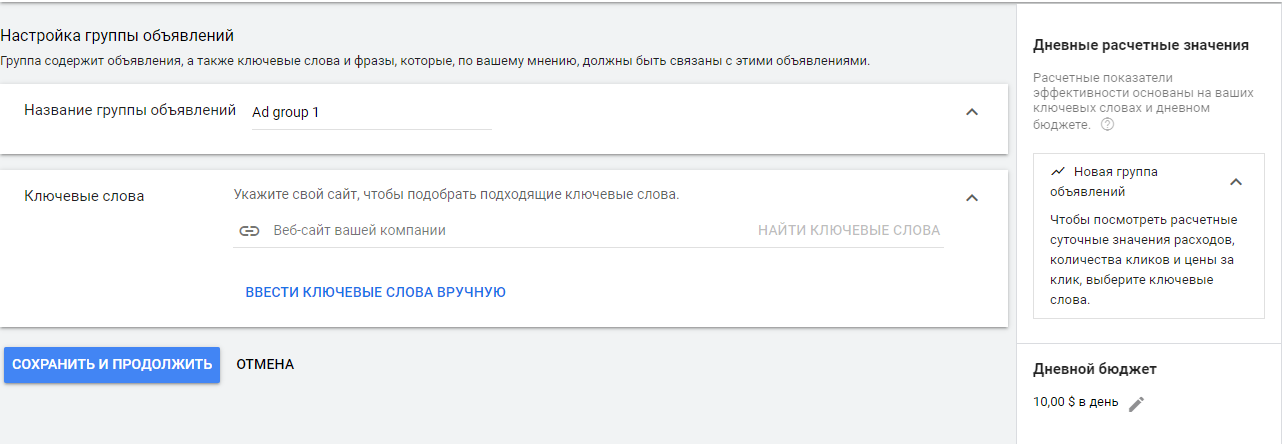Collapse the Новая группа объявлений card
Screen dimensions: 1282x444
pos(1236,182)
